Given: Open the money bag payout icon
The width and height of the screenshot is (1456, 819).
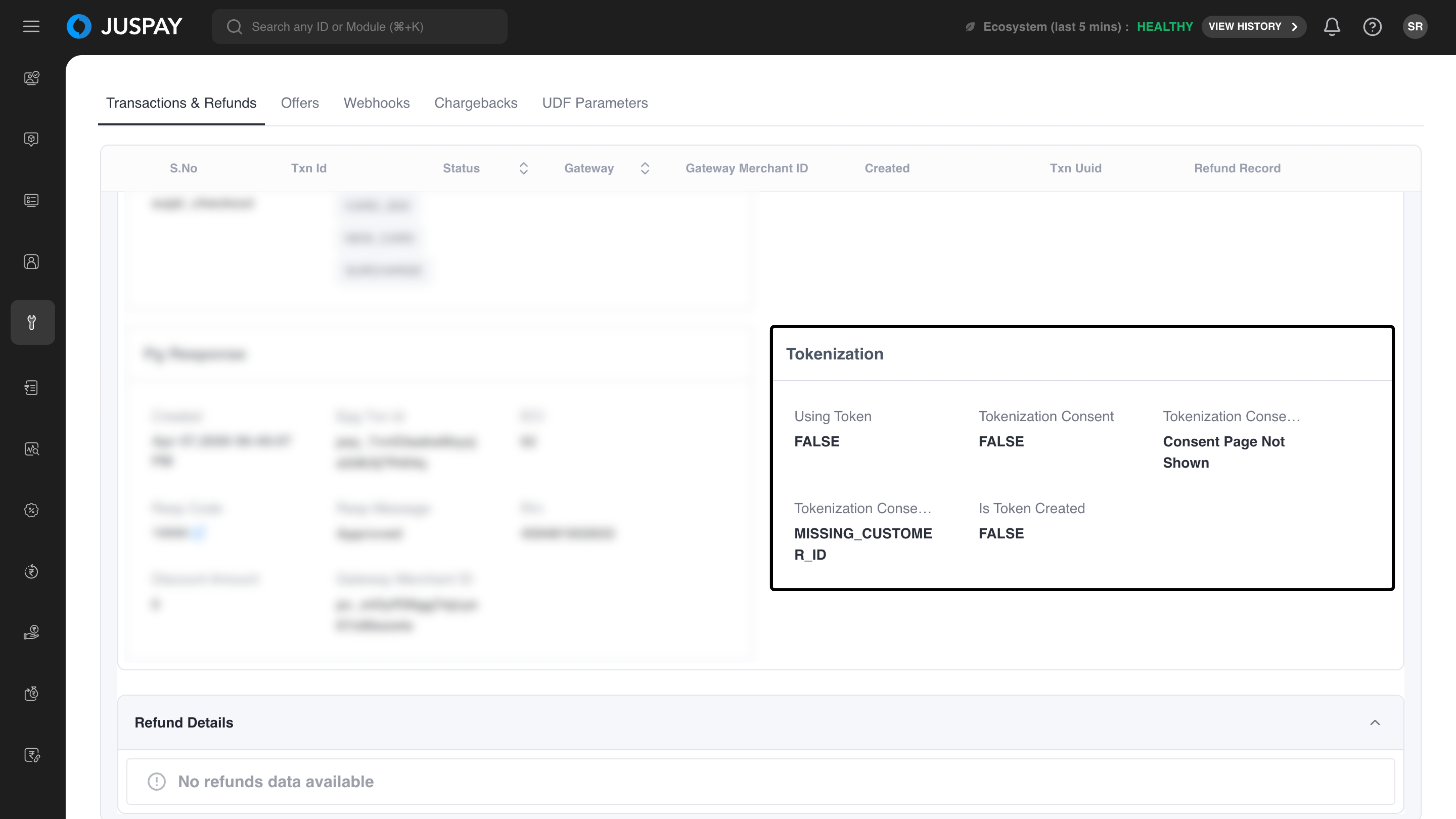Looking at the screenshot, I should coord(32,694).
